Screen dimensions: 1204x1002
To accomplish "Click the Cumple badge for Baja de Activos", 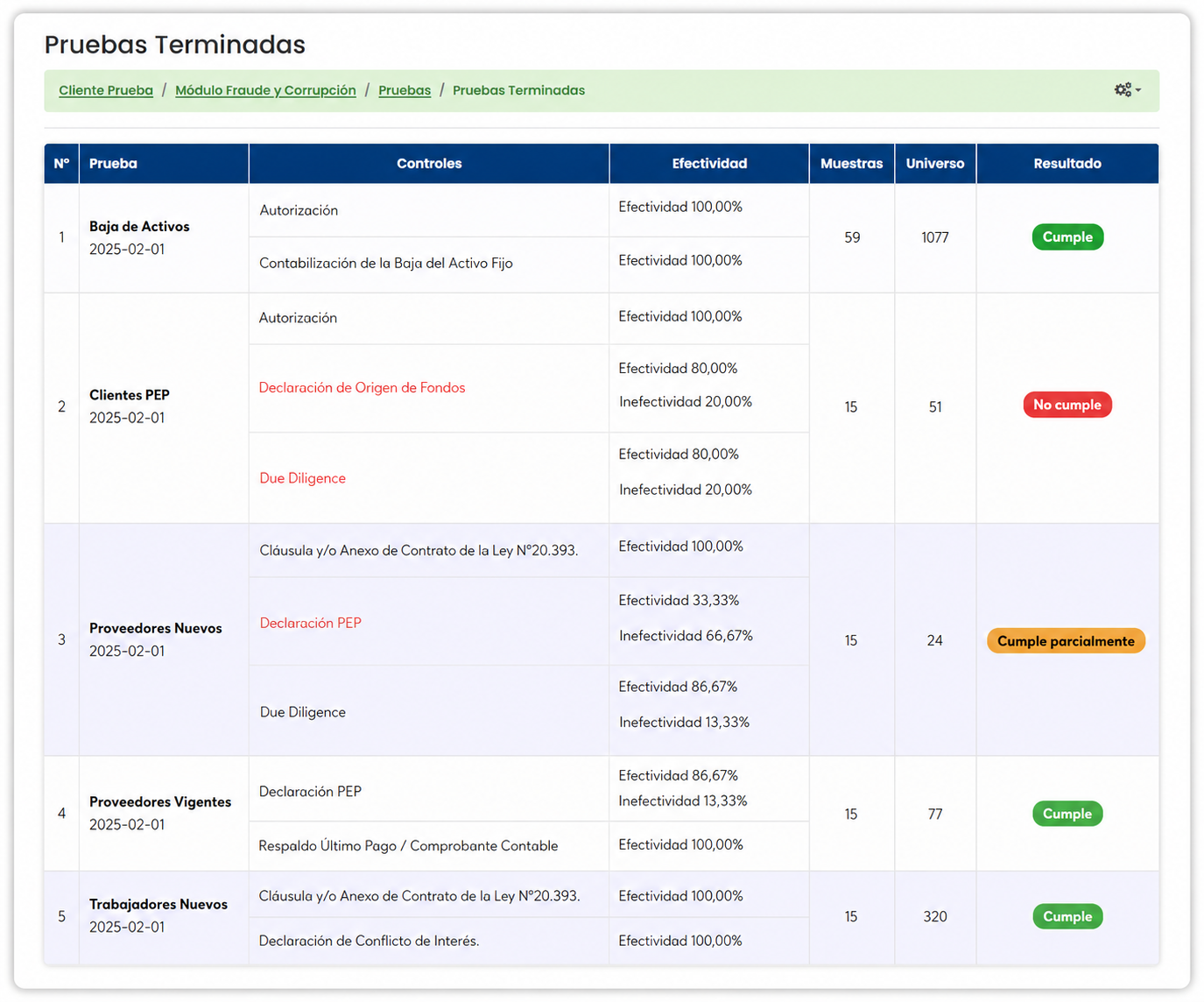I will (x=1067, y=237).
